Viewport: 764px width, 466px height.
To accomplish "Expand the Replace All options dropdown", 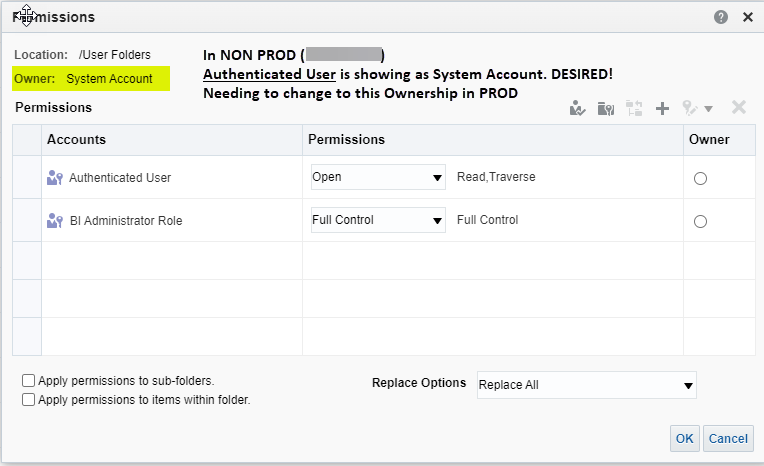I will tap(587, 385).
